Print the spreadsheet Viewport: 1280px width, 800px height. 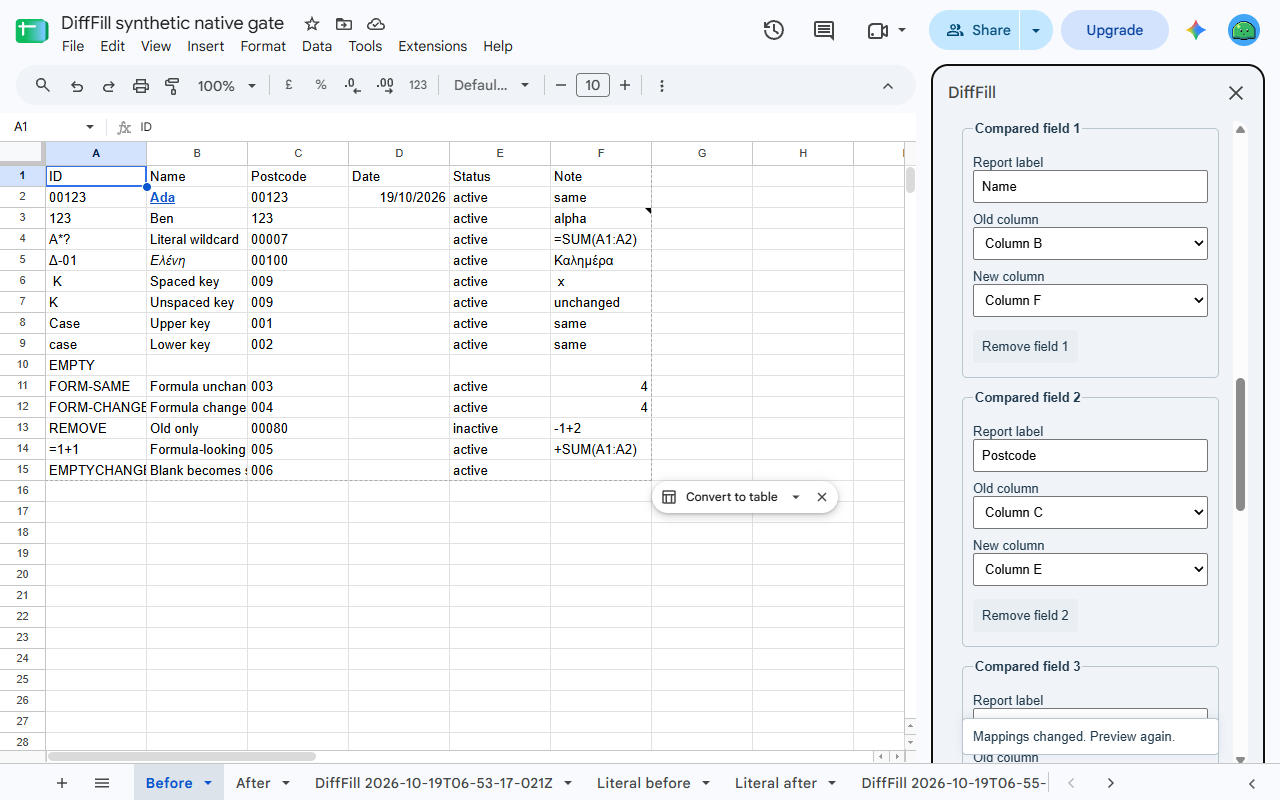[141, 86]
